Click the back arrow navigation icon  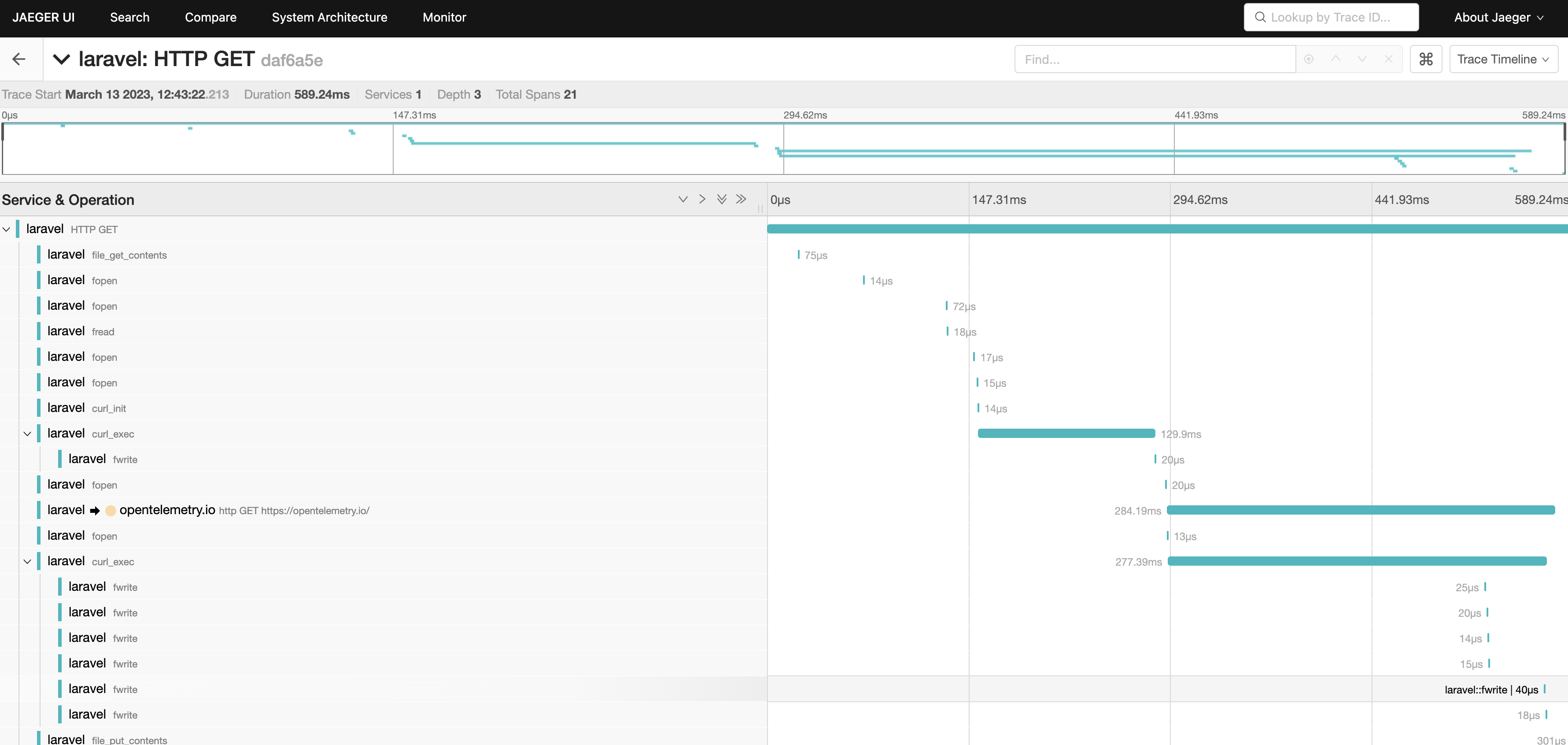point(20,59)
